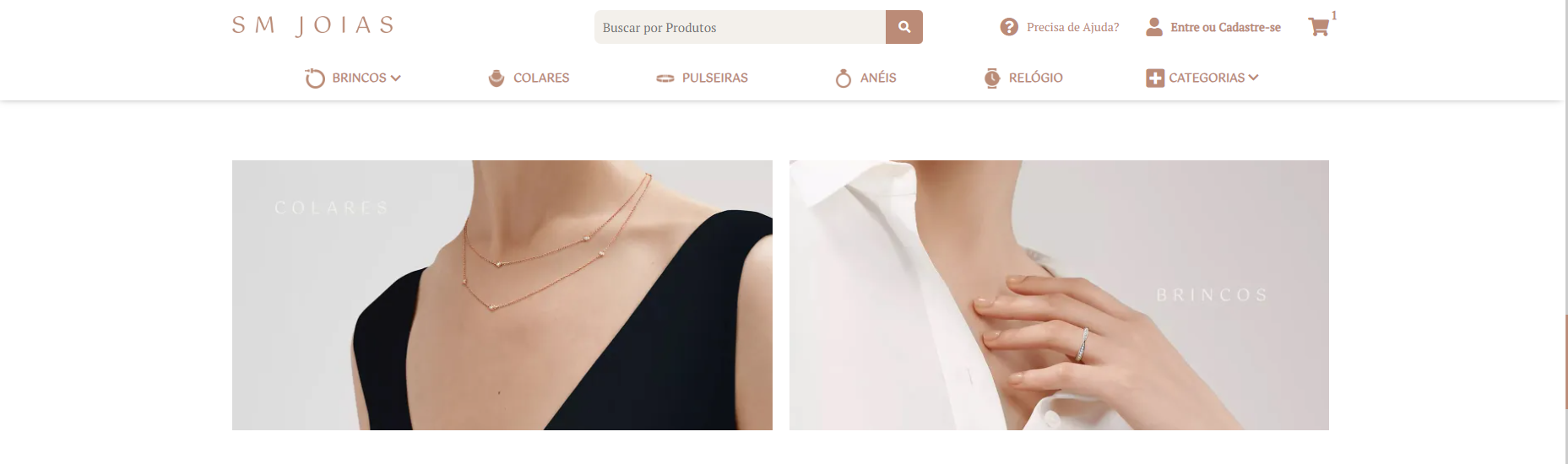Image resolution: width=1568 pixels, height=464 pixels.
Task: Click the bracelet icon beside Pulseiras
Action: [665, 78]
